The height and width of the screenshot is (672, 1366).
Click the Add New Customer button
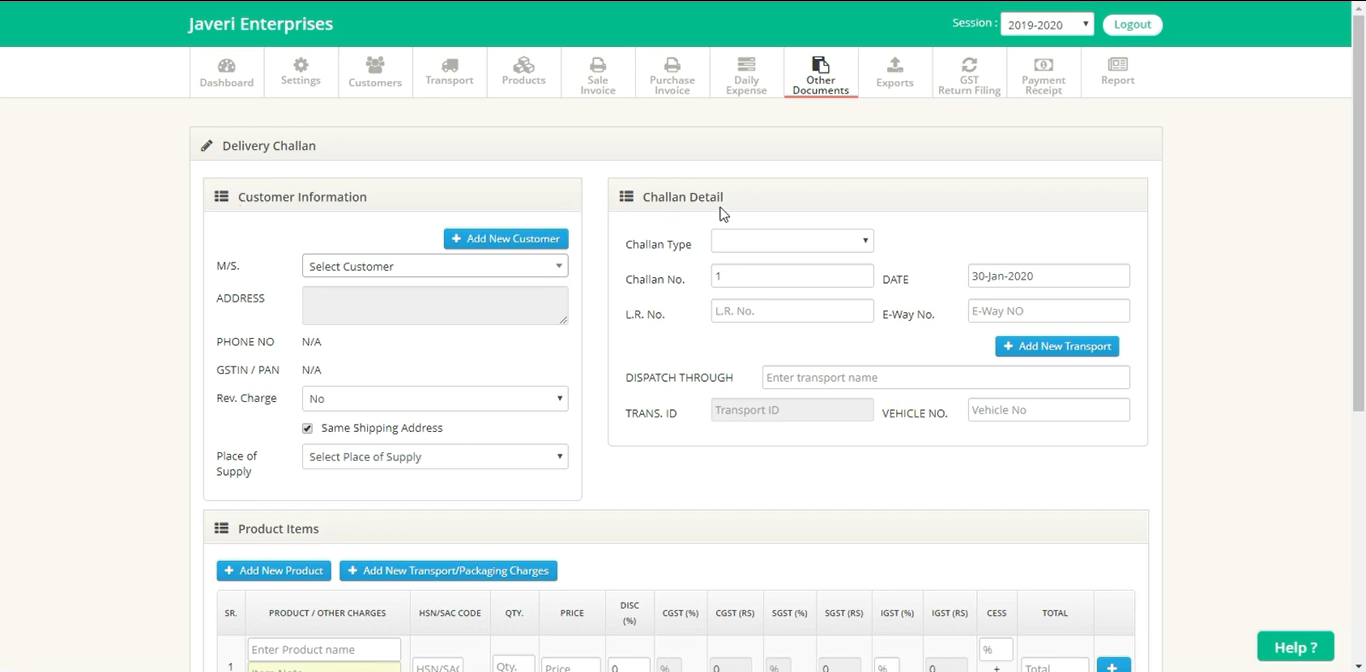(x=506, y=239)
